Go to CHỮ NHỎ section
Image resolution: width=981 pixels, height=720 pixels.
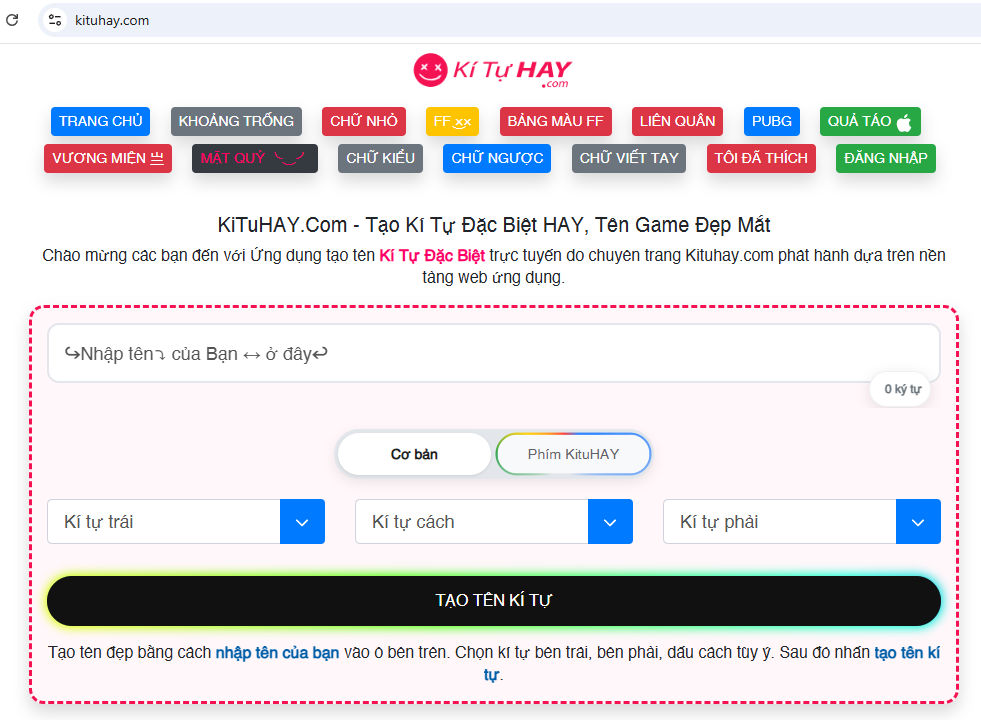364,121
